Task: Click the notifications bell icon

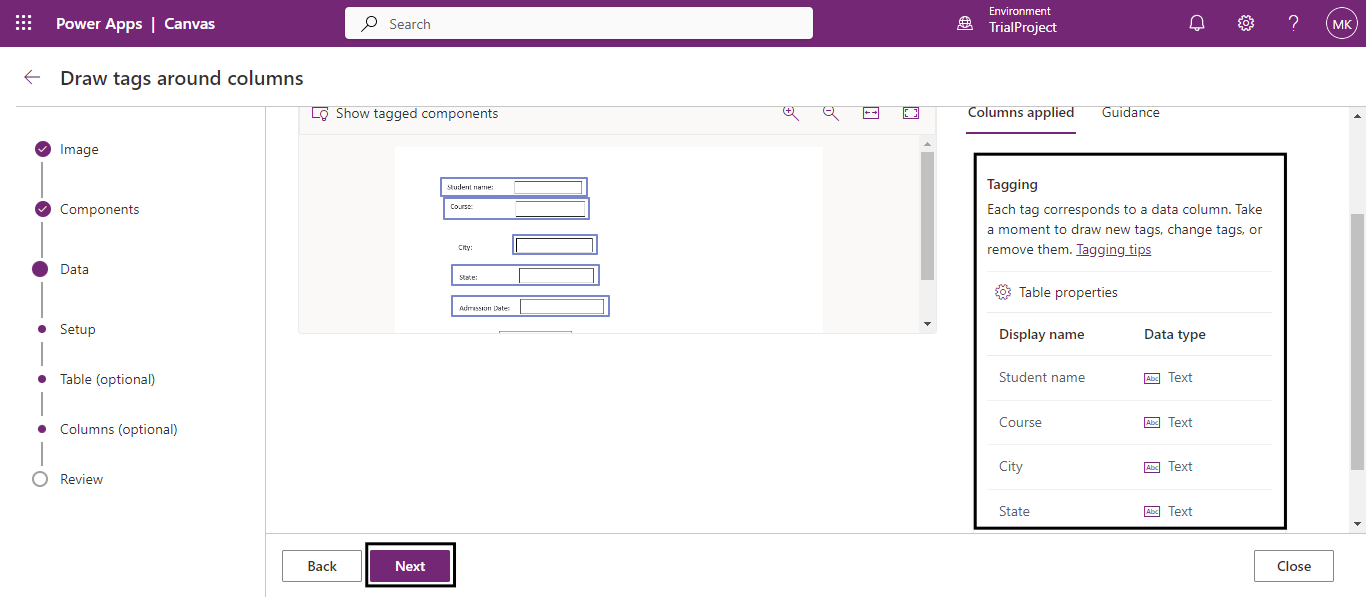Action: 1197,23
